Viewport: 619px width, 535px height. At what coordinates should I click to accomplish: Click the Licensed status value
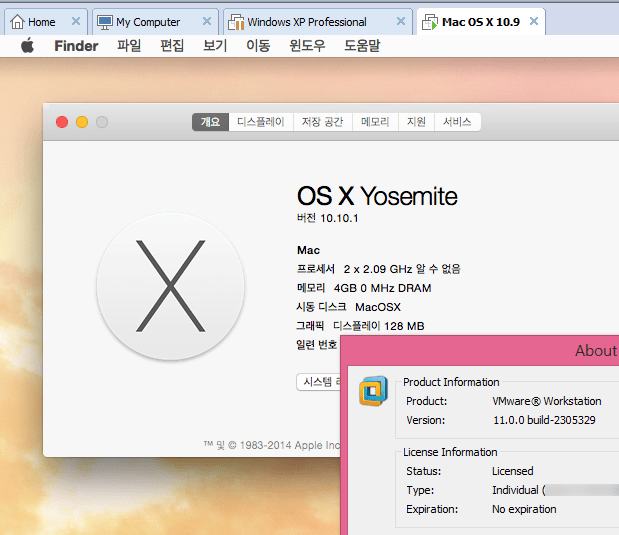[x=512, y=471]
